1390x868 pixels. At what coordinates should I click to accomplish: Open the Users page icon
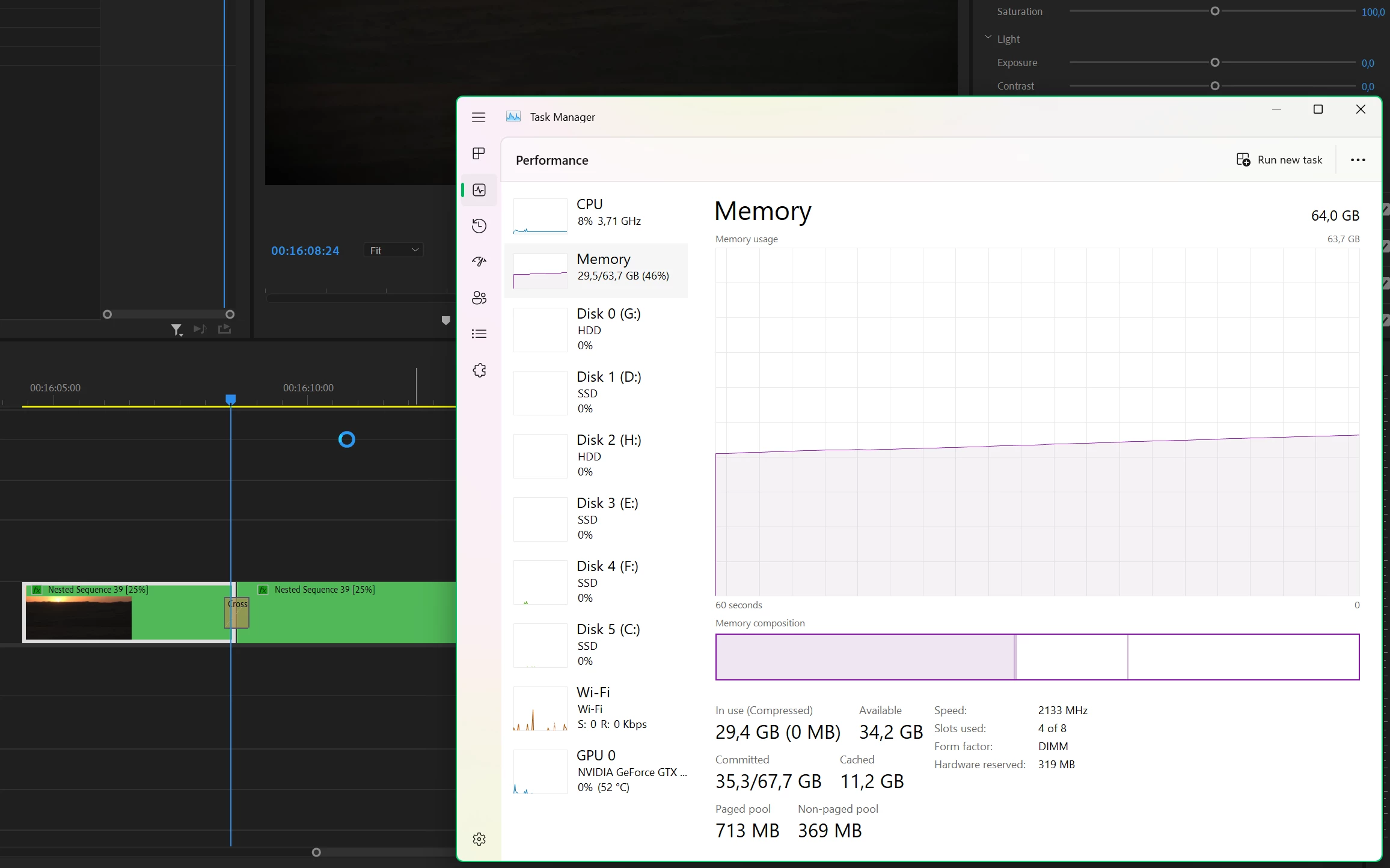(479, 298)
